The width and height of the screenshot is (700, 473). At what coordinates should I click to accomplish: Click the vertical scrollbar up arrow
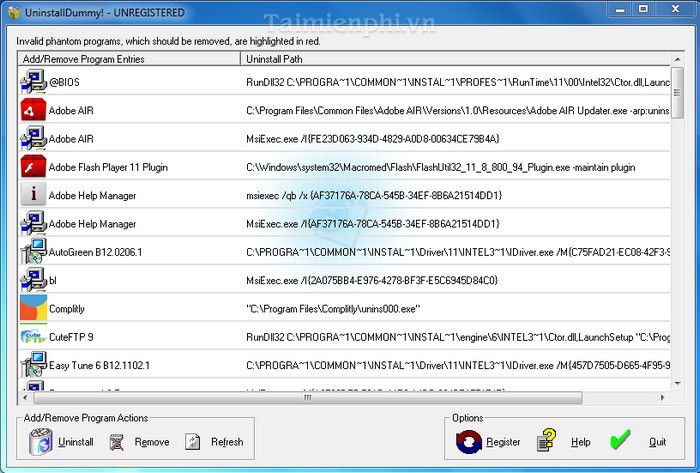point(677,59)
